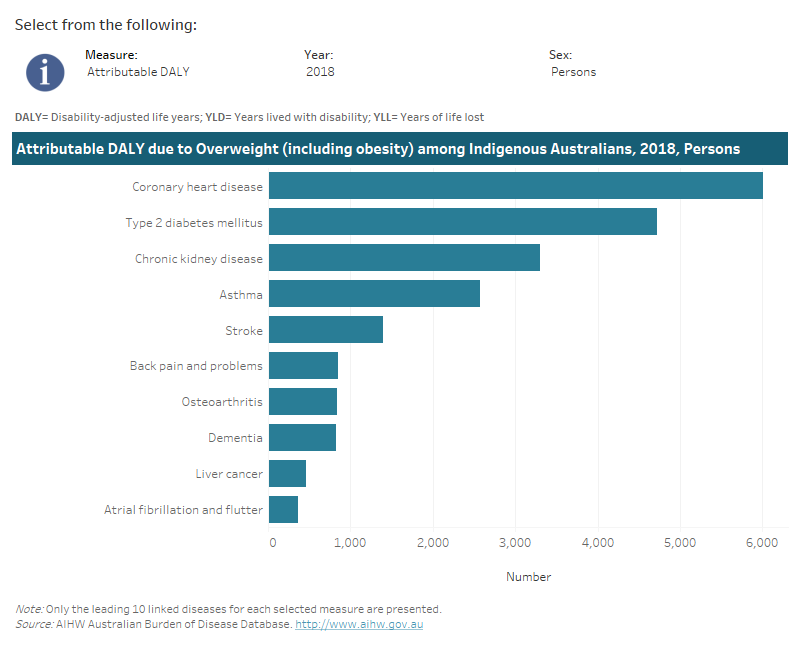
Task: Open the Sex selector showing Persons
Action: click(x=573, y=71)
